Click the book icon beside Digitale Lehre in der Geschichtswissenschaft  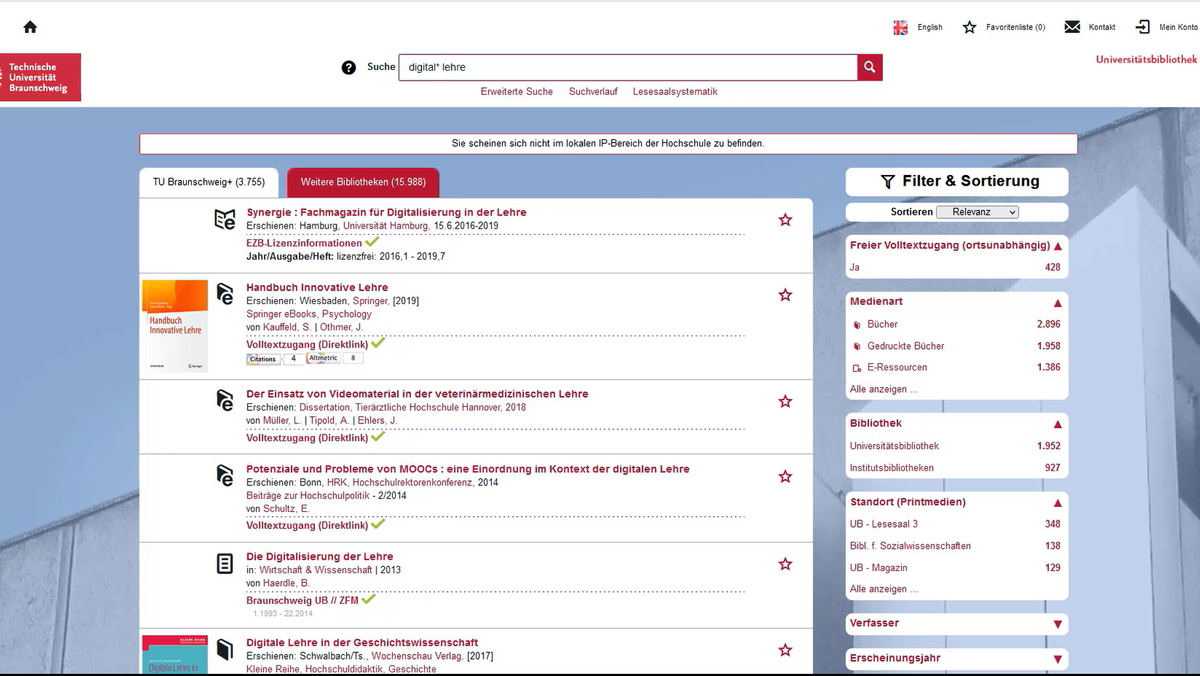225,649
